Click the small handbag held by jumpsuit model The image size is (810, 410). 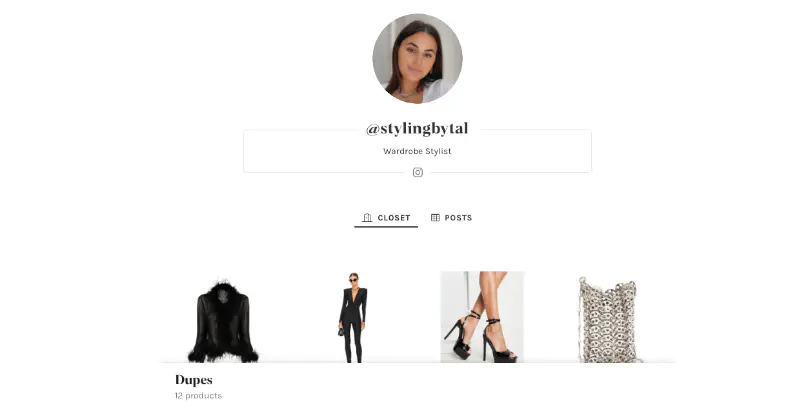click(x=341, y=331)
